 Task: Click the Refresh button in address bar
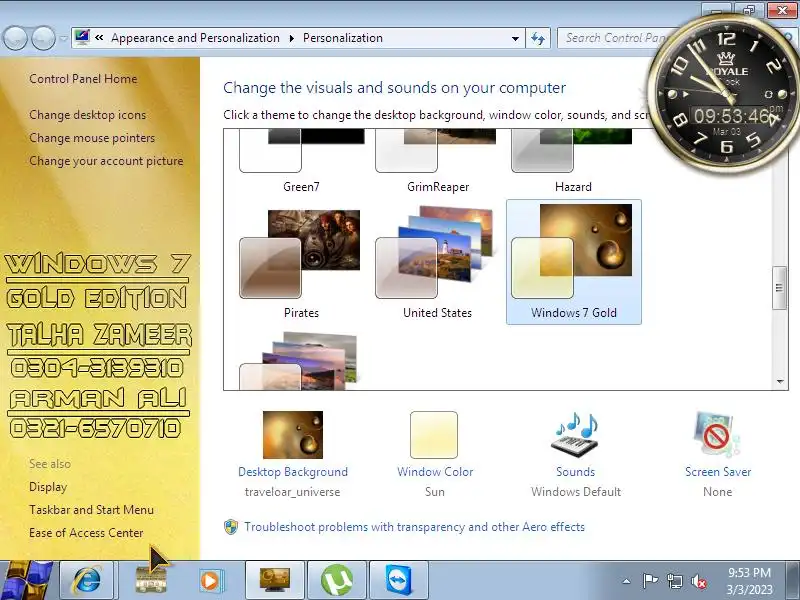(x=538, y=38)
